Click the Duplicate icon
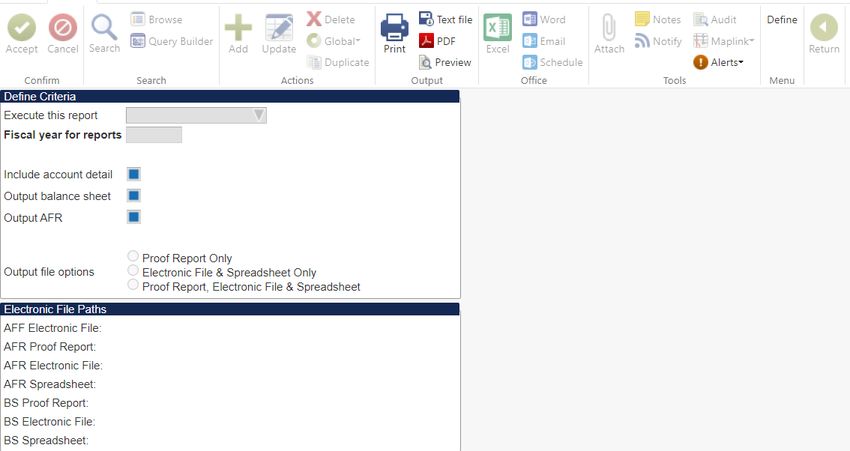This screenshot has height=451, width=850. coord(314,62)
